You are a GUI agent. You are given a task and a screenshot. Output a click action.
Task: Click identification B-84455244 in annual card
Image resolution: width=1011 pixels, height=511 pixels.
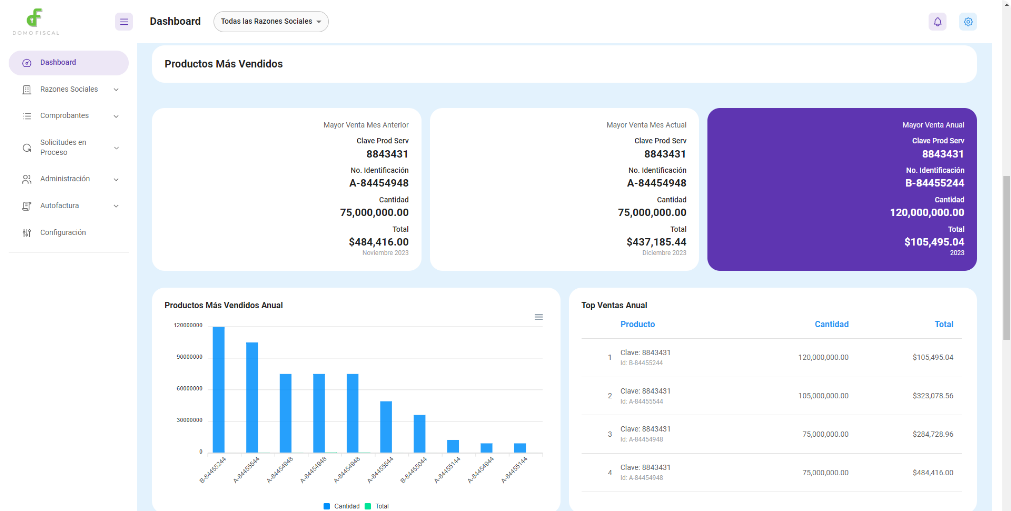(x=935, y=183)
